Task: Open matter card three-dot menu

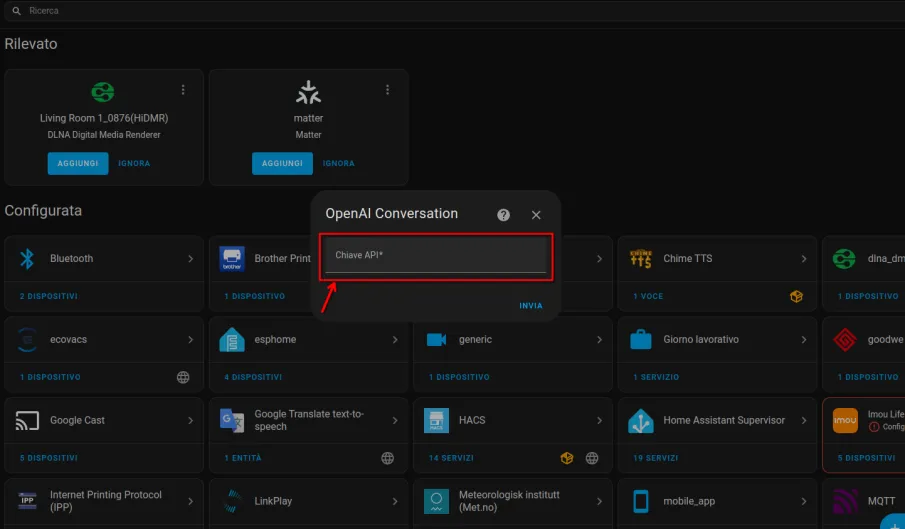Action: (387, 90)
